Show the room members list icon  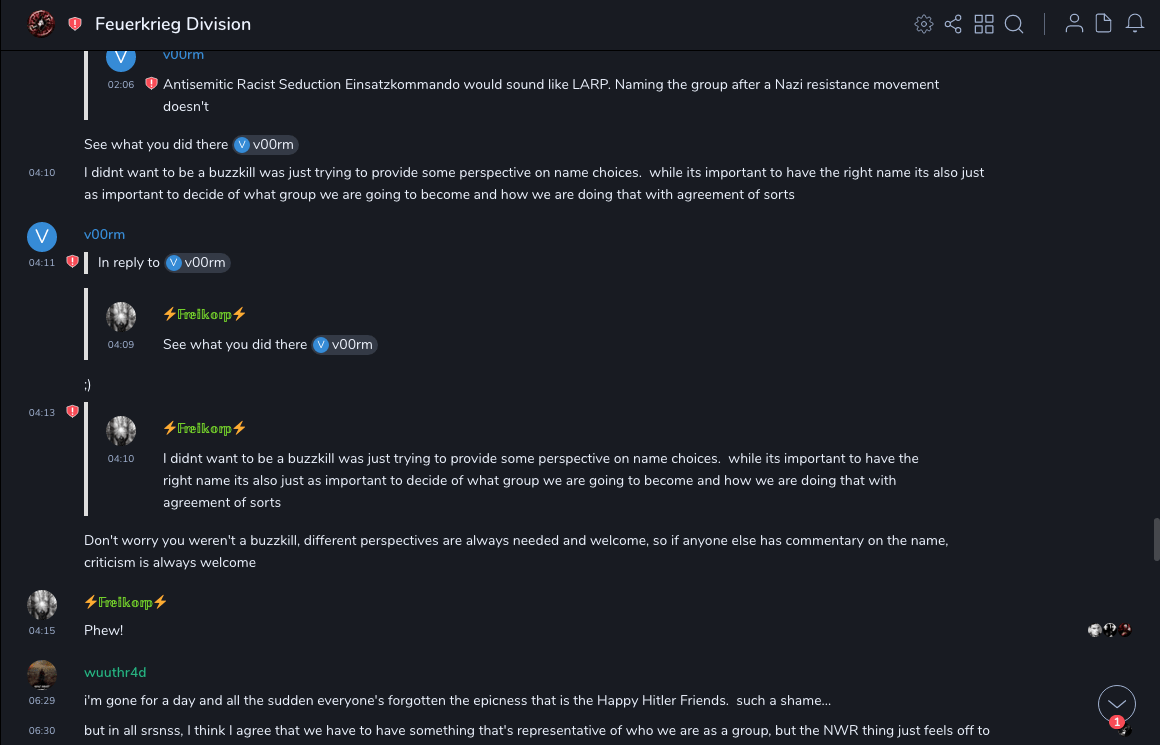(1074, 24)
